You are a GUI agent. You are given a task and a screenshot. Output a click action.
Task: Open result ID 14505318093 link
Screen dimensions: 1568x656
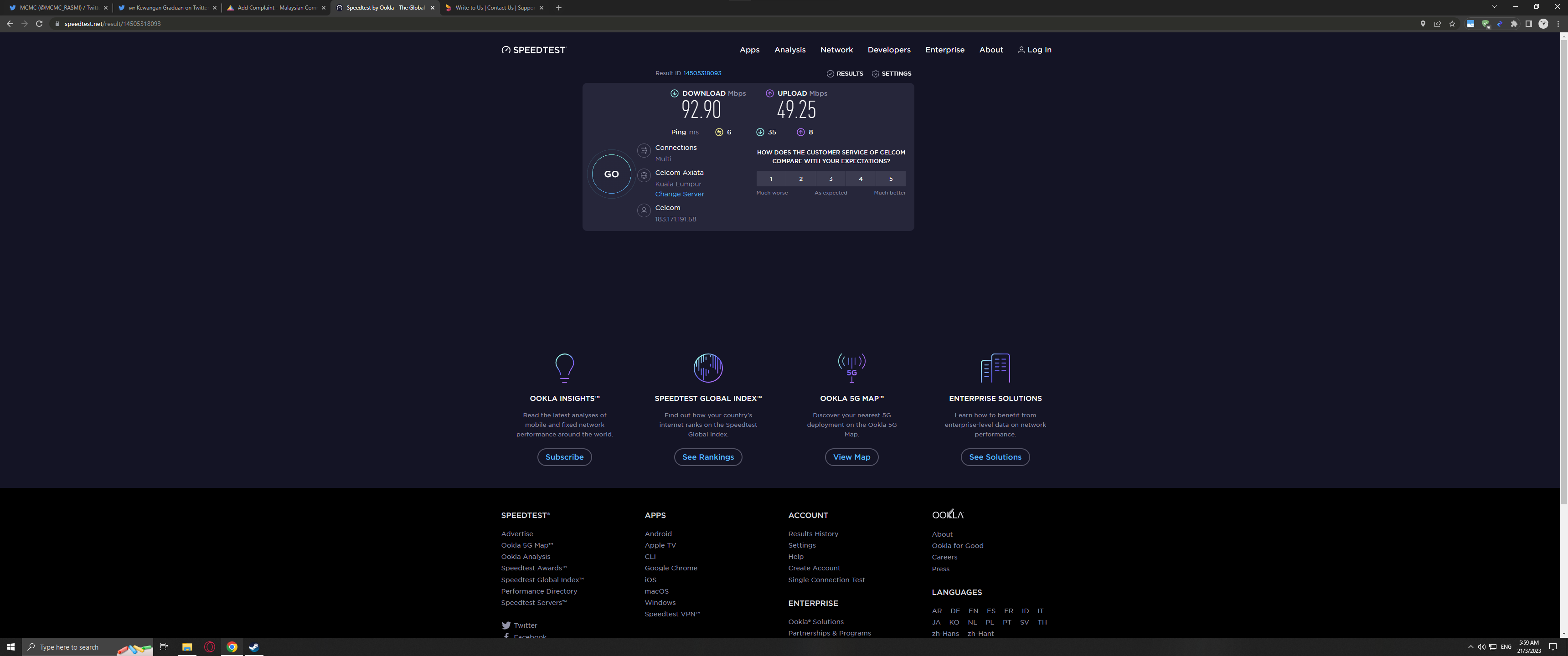pos(702,73)
